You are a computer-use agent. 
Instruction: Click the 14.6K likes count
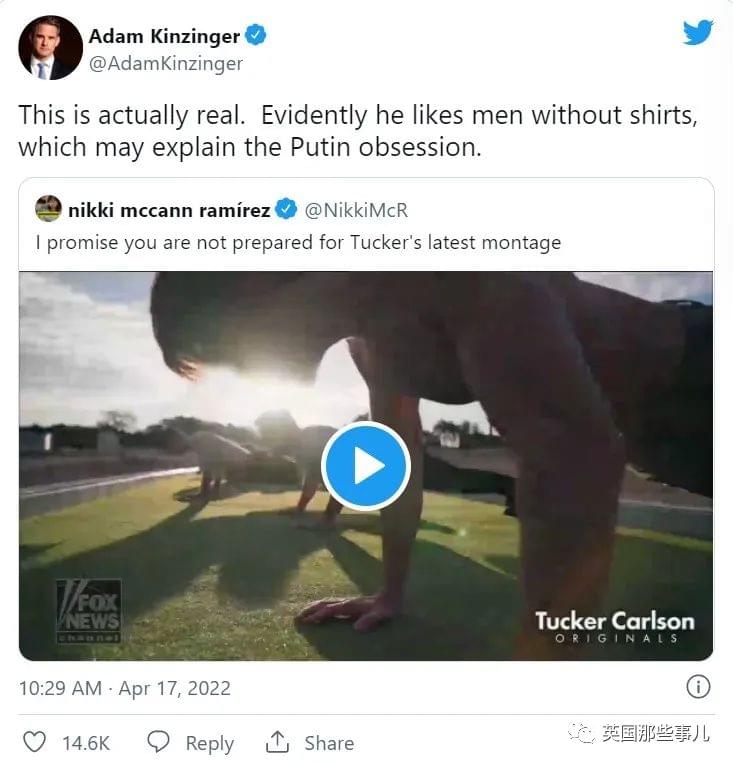point(86,743)
